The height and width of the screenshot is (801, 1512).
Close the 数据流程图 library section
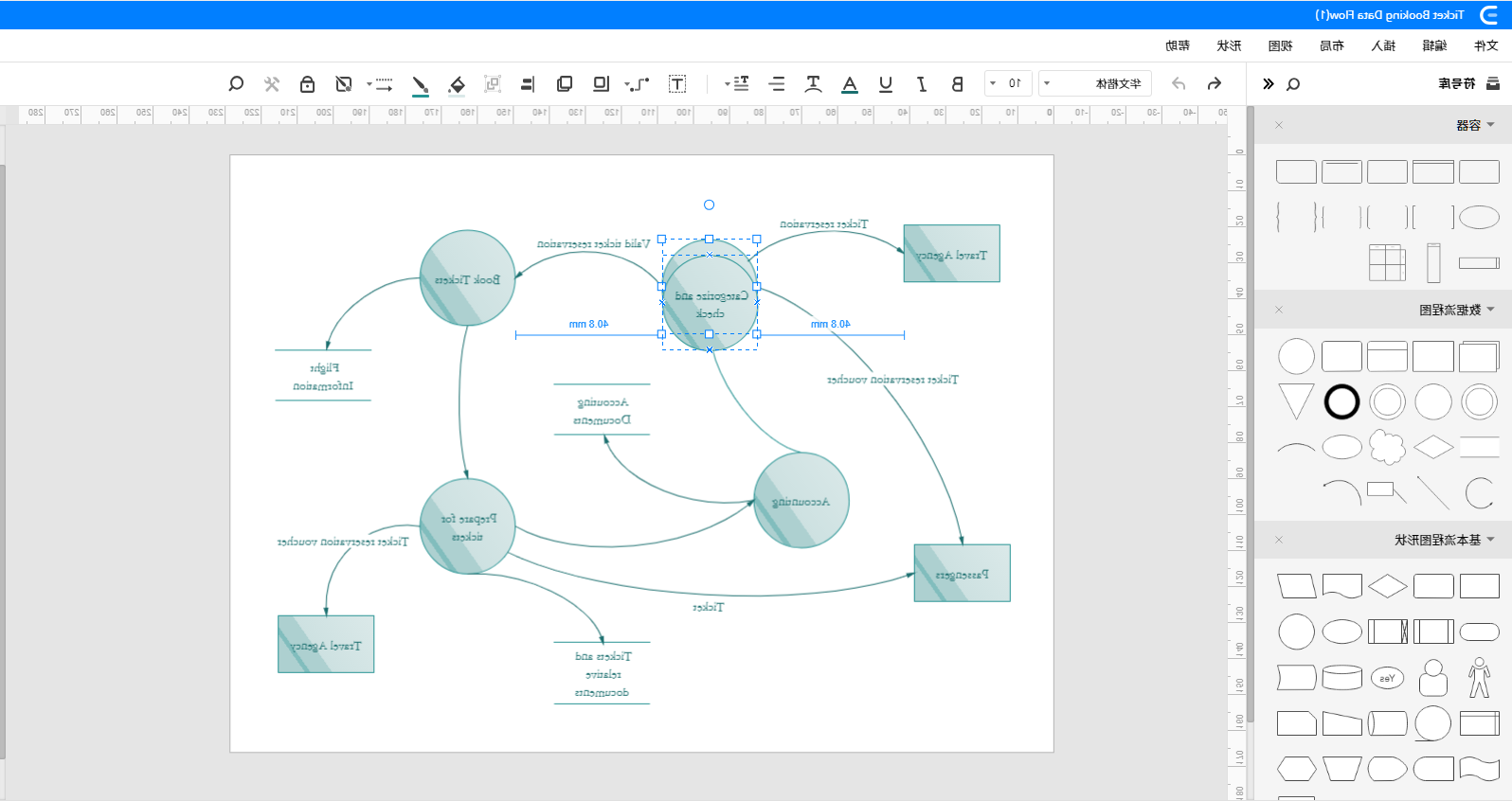[1279, 310]
